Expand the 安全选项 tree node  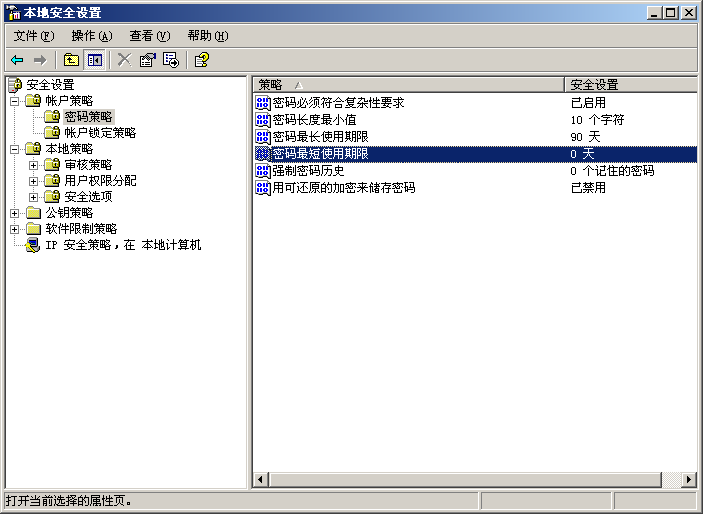(33, 197)
